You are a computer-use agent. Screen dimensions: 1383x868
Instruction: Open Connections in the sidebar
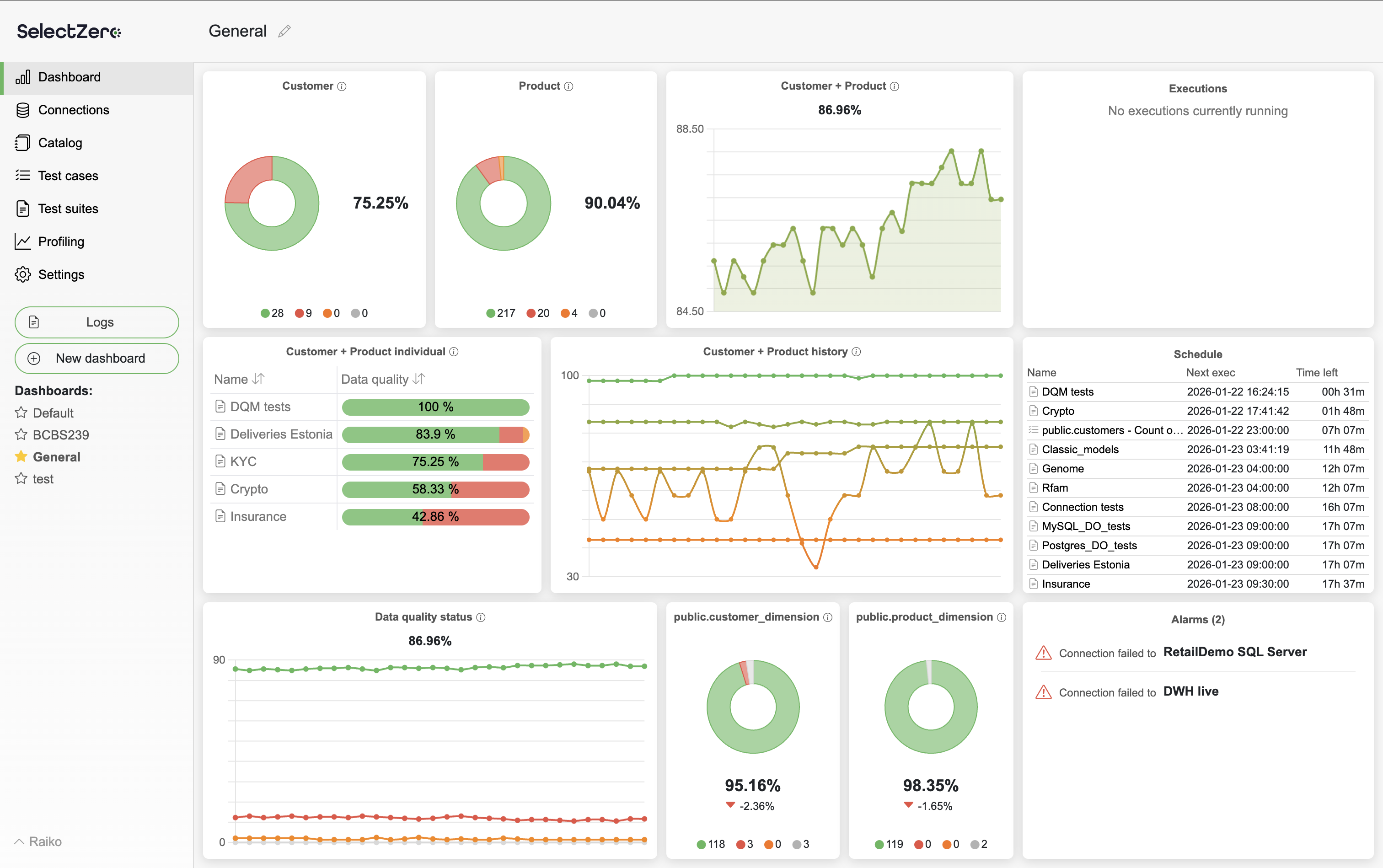[x=74, y=110]
